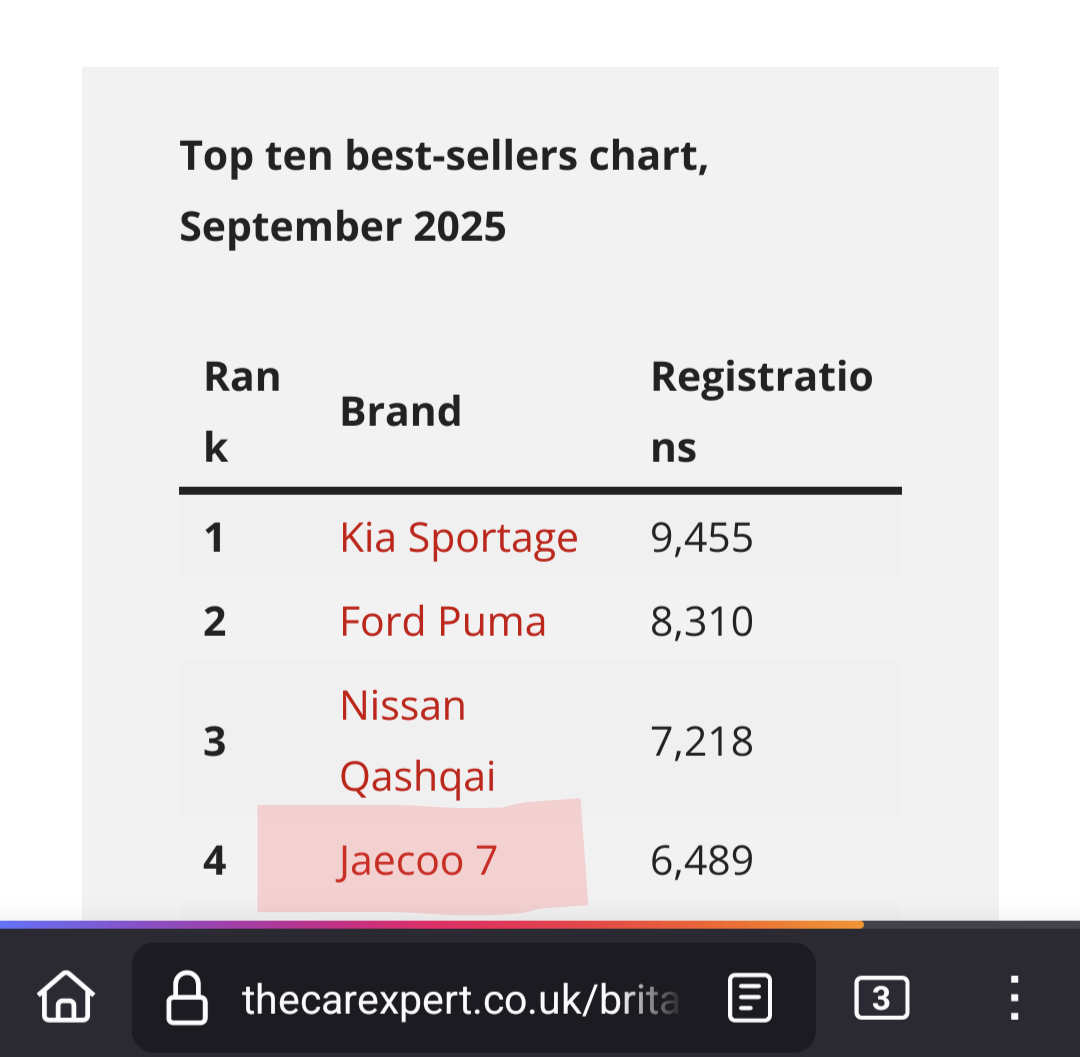Select the 9,455 registrations figure
The height and width of the screenshot is (1057, 1080).
click(x=702, y=538)
